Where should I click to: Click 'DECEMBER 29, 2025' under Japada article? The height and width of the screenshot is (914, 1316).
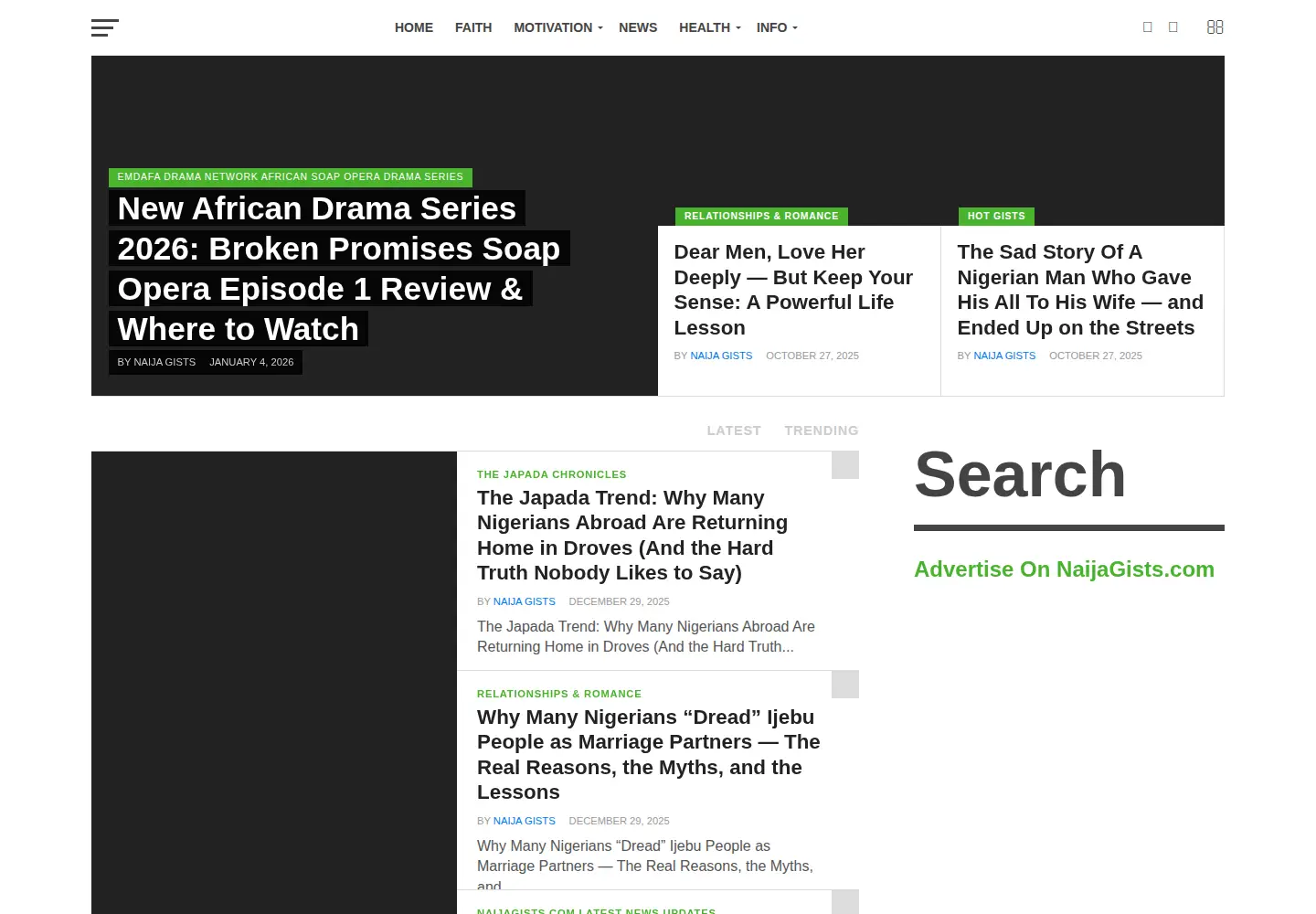619,601
